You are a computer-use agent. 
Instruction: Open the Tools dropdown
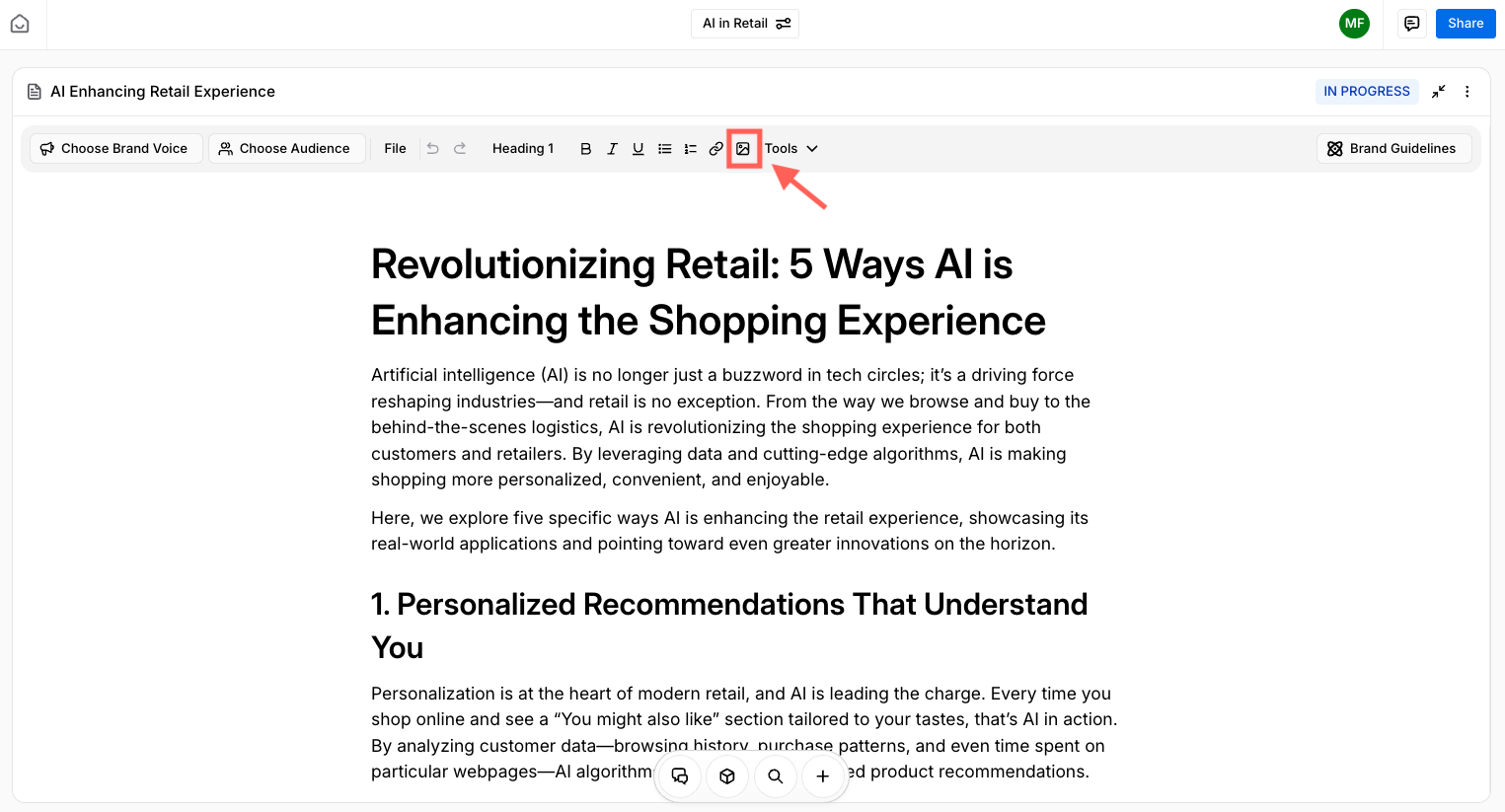(x=791, y=148)
